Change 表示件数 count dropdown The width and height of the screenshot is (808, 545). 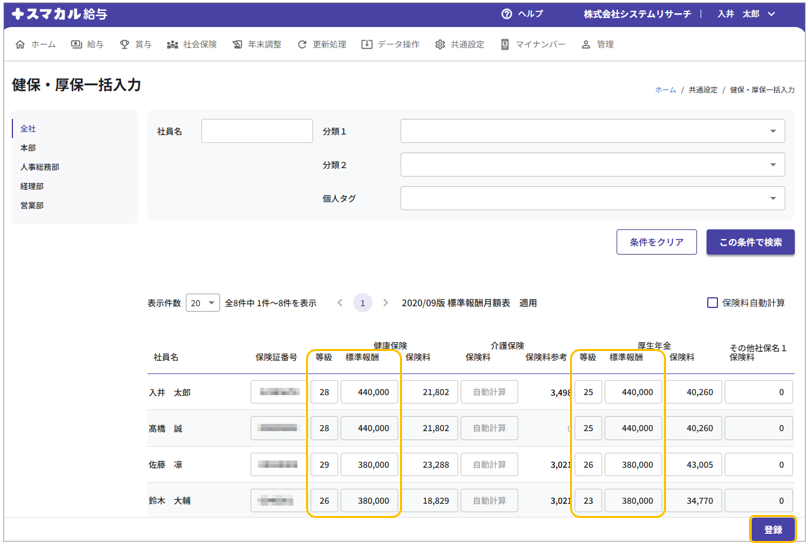coord(202,303)
